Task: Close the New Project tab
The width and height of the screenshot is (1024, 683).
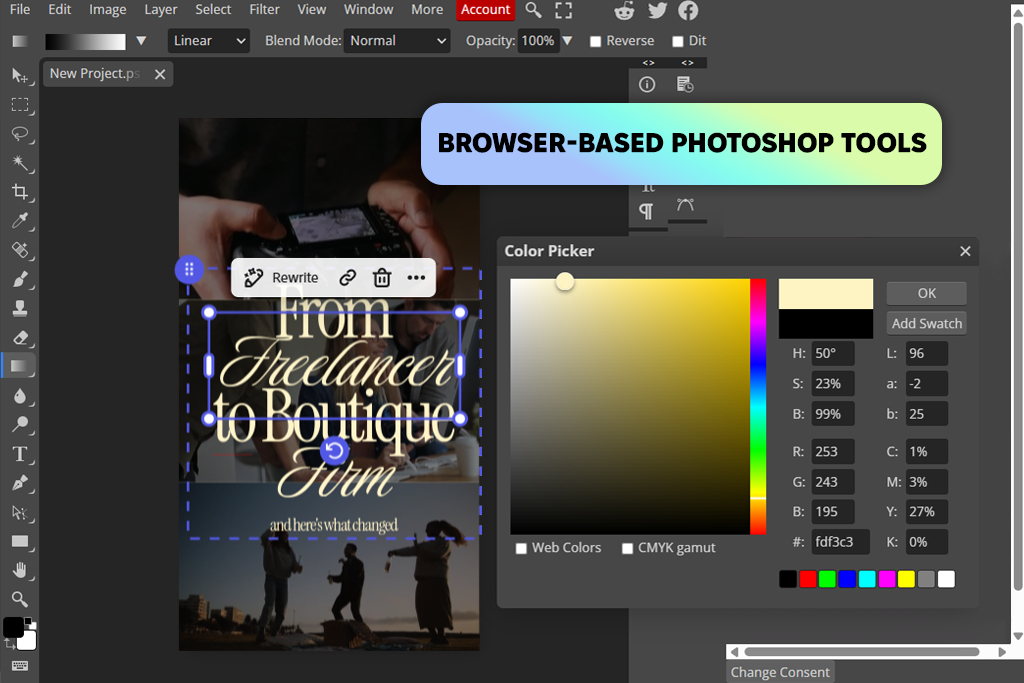Action: click(160, 74)
